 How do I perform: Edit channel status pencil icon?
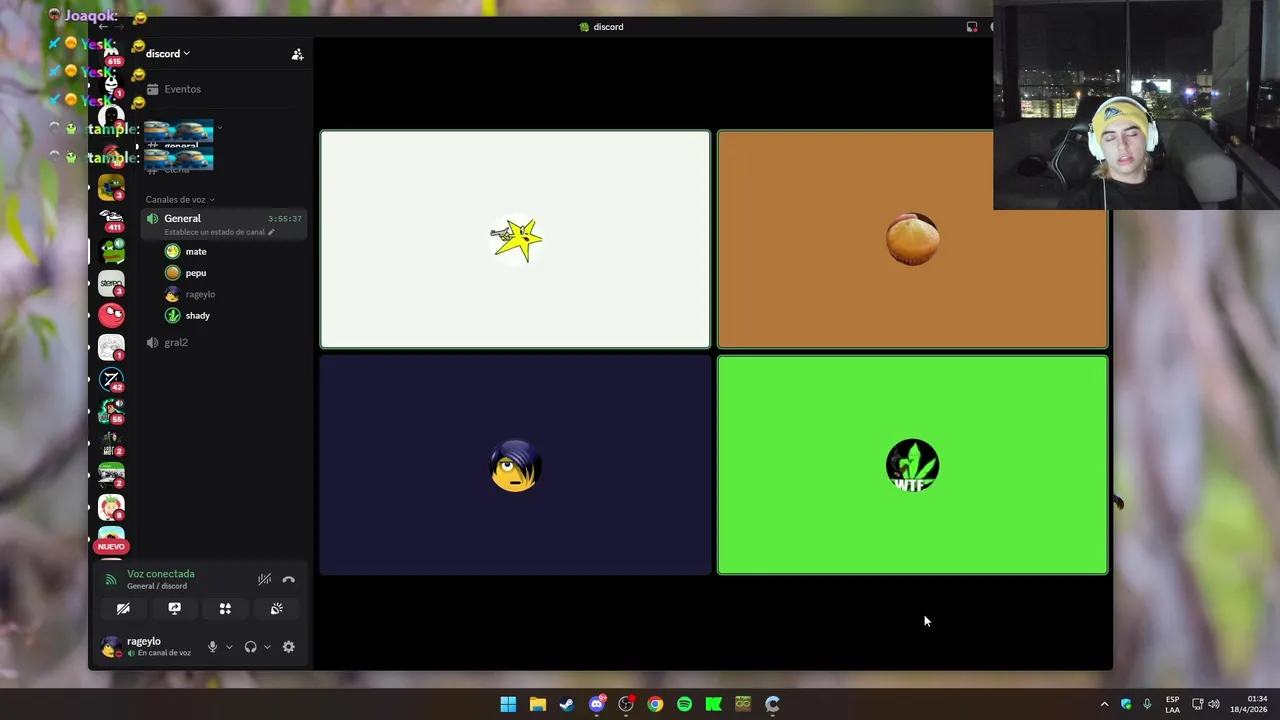click(271, 232)
